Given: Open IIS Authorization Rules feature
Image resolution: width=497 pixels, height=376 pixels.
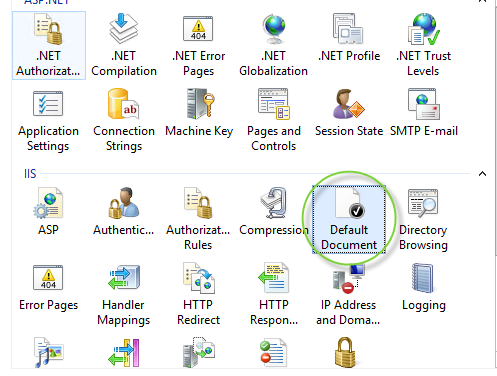Looking at the screenshot, I should (x=198, y=219).
